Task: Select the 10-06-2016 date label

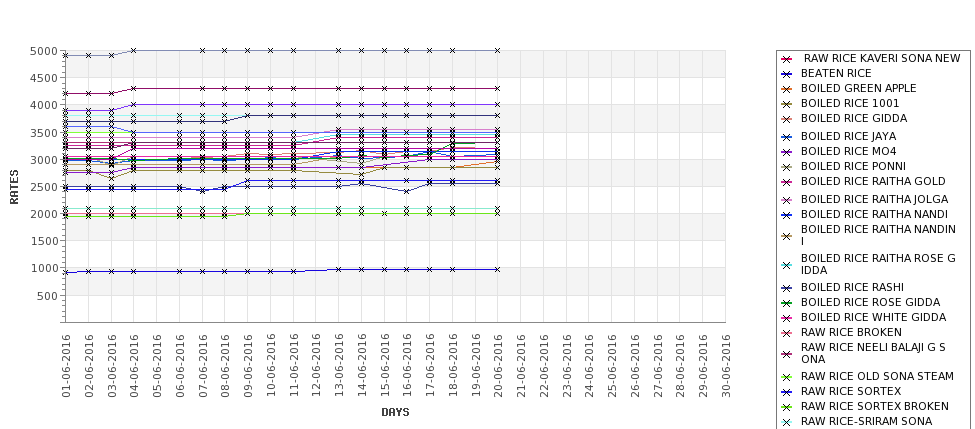Action: point(270,366)
